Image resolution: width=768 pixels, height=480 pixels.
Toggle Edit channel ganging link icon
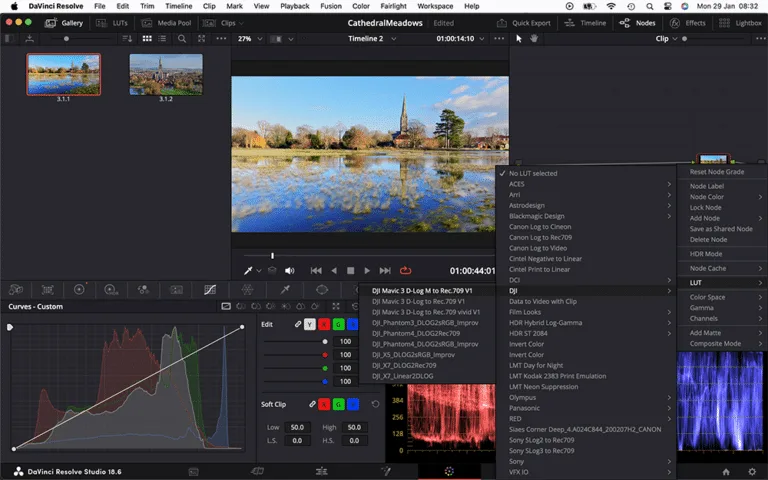pos(298,324)
